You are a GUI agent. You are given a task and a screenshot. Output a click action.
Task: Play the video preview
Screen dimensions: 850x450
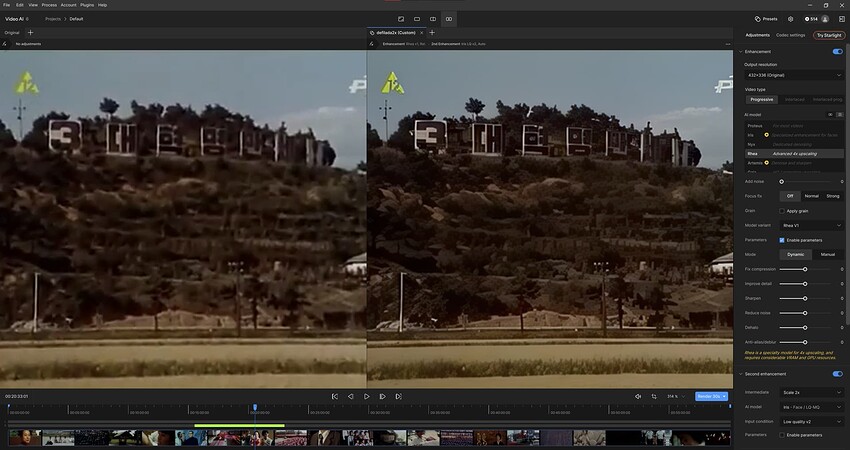pos(366,396)
